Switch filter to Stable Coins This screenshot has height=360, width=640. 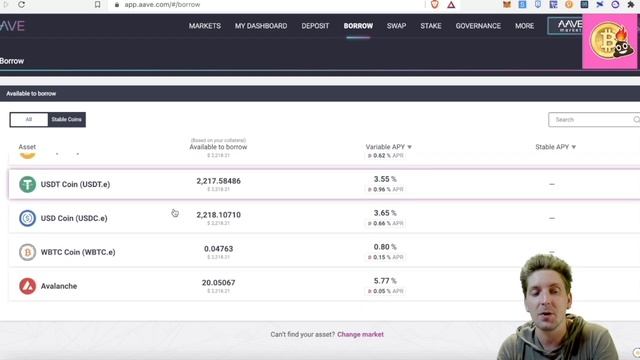67,120
